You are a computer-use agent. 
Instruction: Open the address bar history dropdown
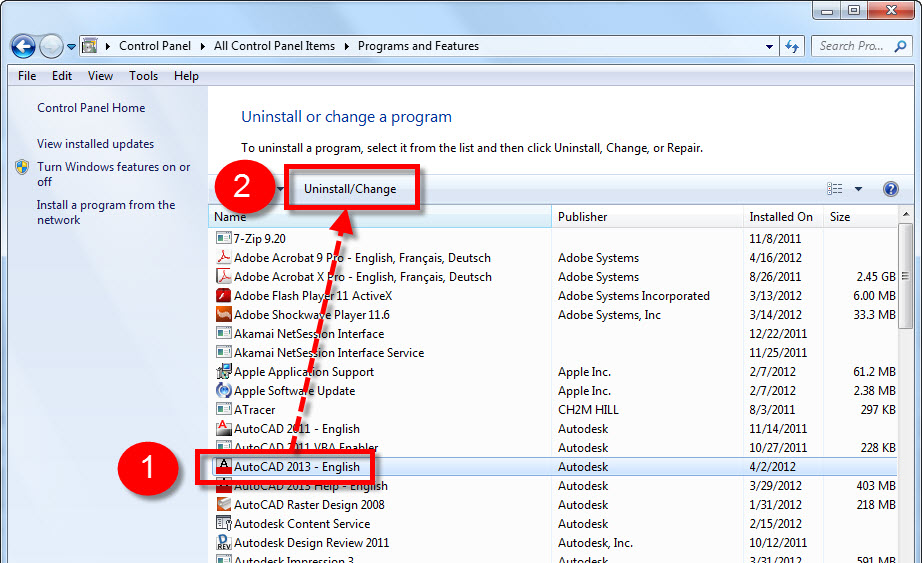[x=769, y=46]
